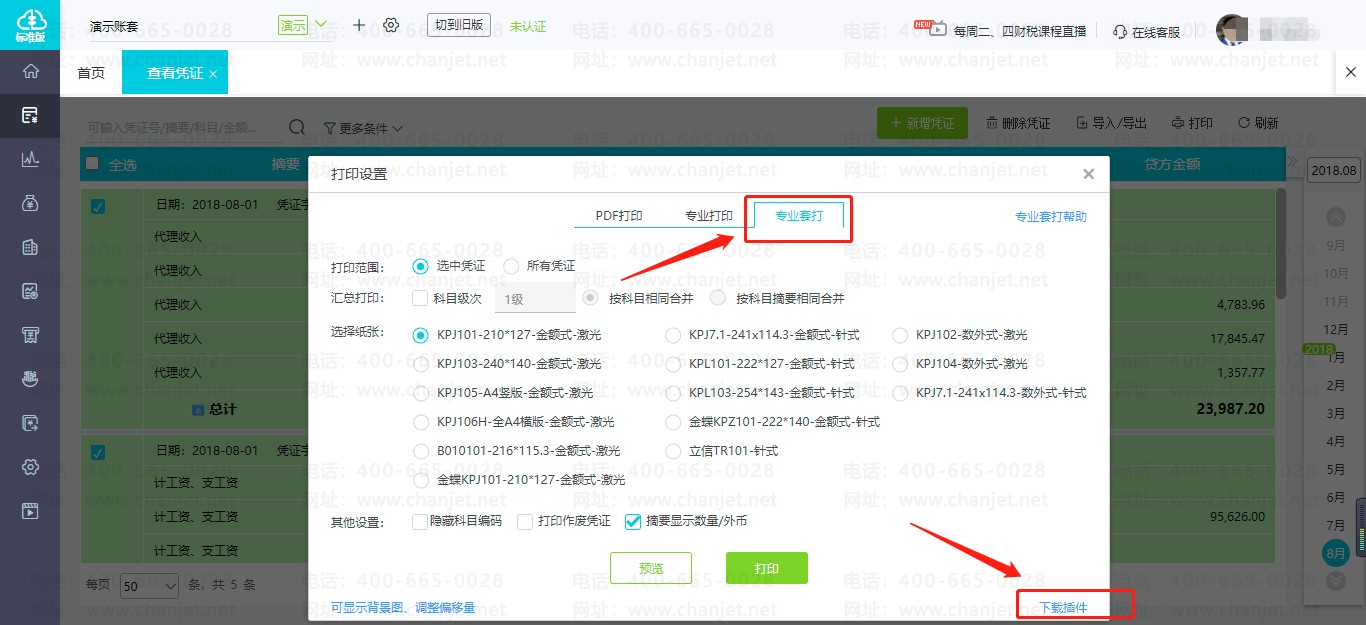This screenshot has width=1366, height=625.
Task: Click the 切到旧版 button
Action: tap(459, 25)
